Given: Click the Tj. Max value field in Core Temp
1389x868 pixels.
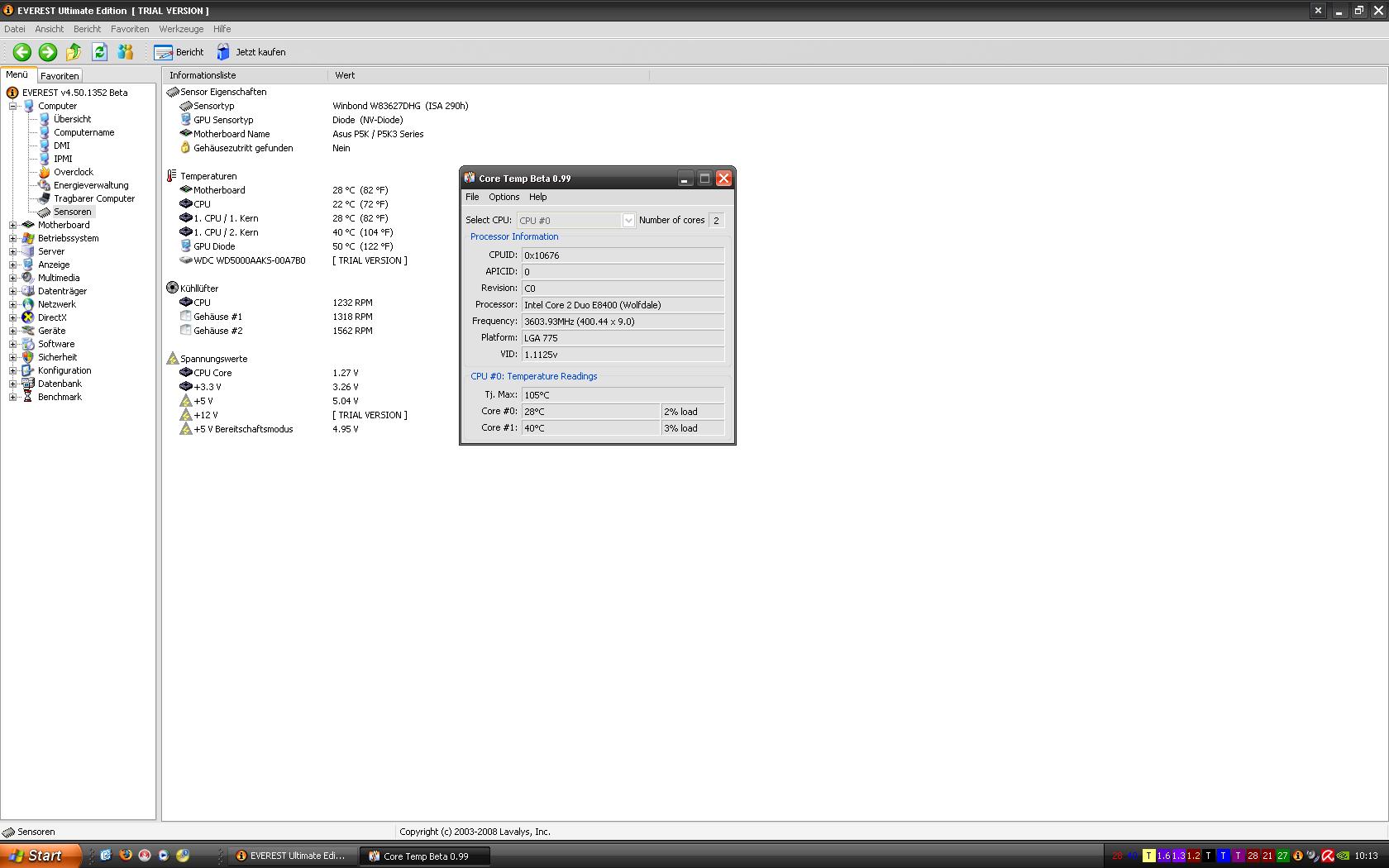Looking at the screenshot, I should tap(623, 395).
